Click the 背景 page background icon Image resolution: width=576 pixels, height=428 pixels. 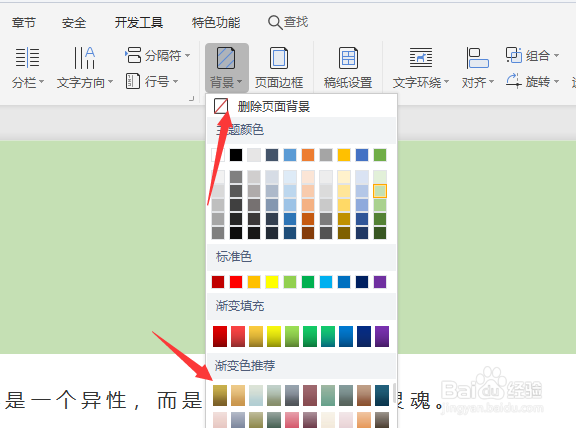(x=226, y=58)
